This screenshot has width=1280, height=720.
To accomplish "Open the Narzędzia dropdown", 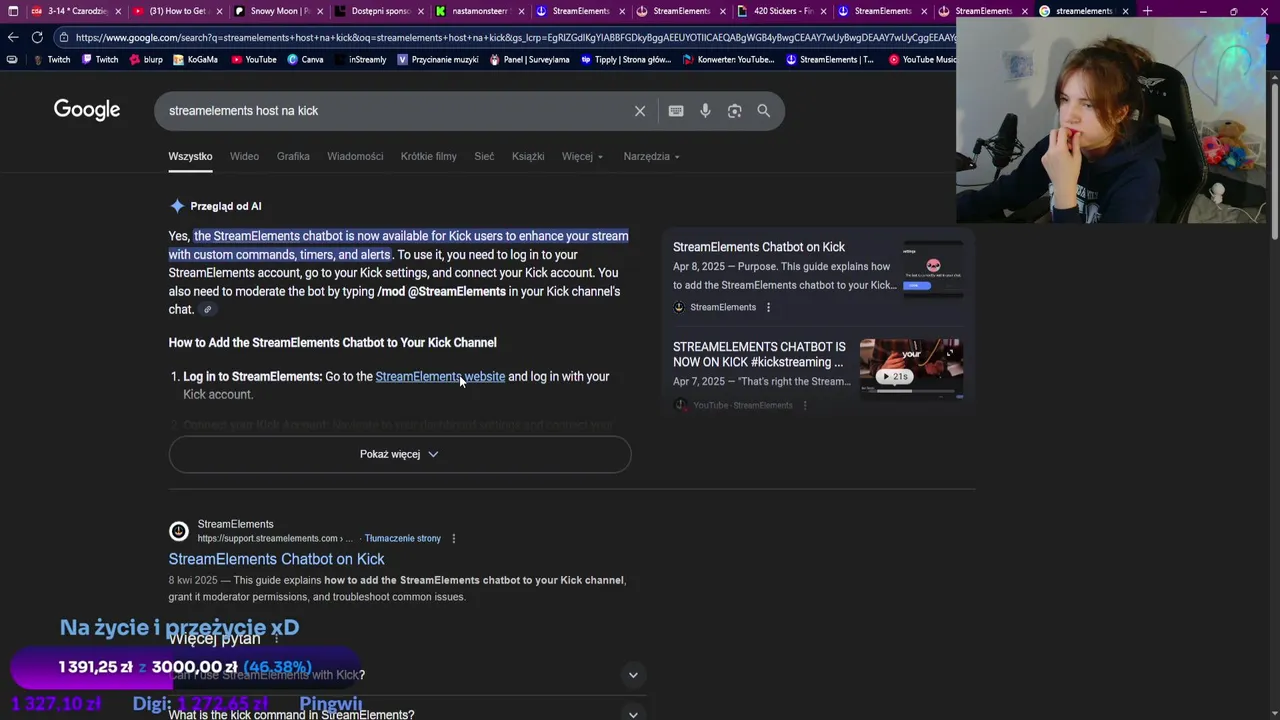I will pos(651,156).
